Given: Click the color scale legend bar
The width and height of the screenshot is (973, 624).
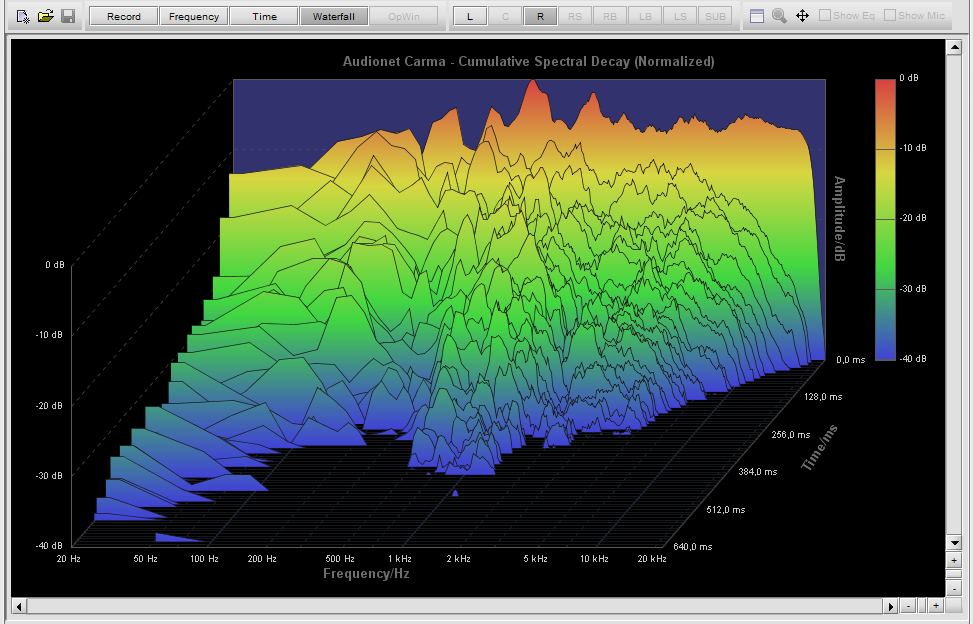Looking at the screenshot, I should (x=886, y=219).
